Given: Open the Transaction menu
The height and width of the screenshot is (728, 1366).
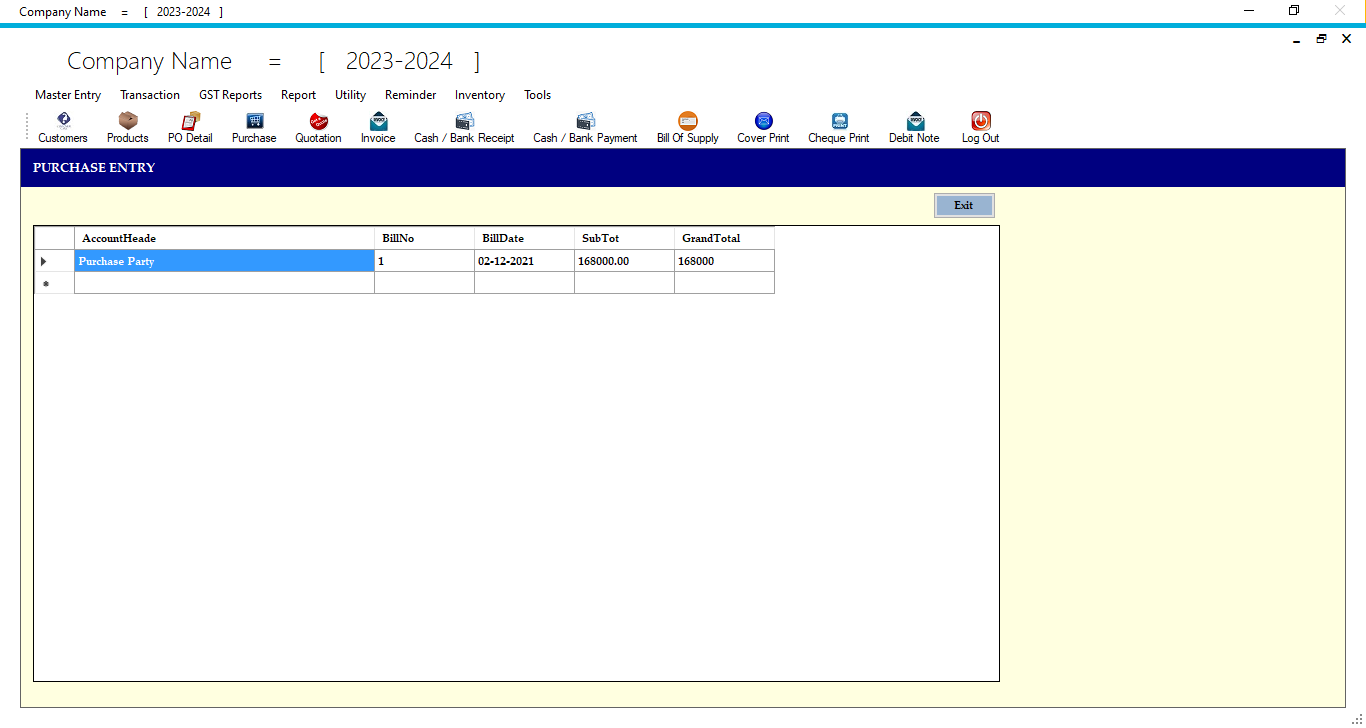Looking at the screenshot, I should click(149, 95).
